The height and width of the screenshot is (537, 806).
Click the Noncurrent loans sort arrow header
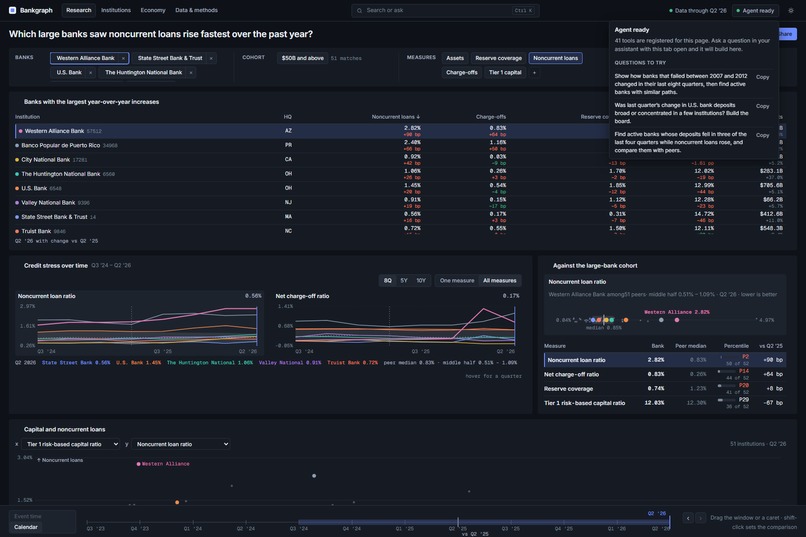coord(396,117)
